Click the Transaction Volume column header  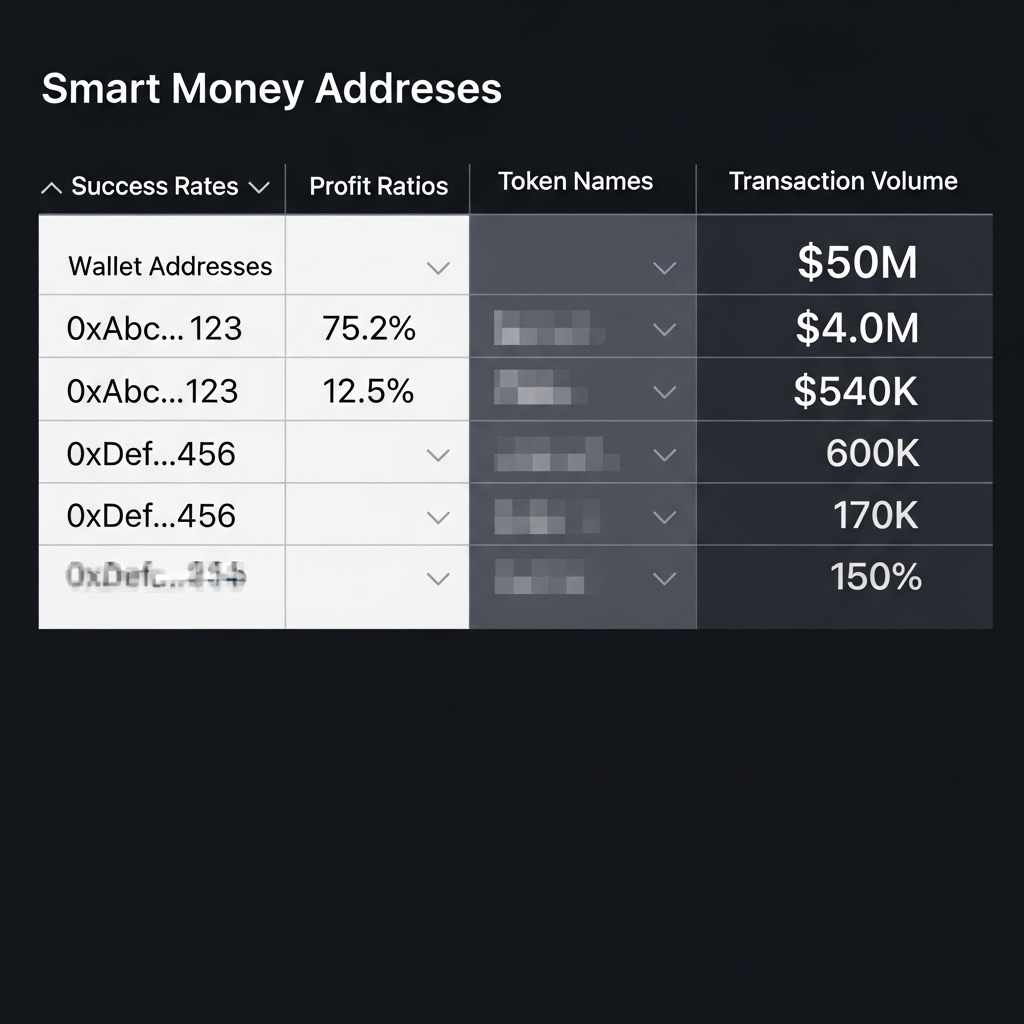pos(843,181)
